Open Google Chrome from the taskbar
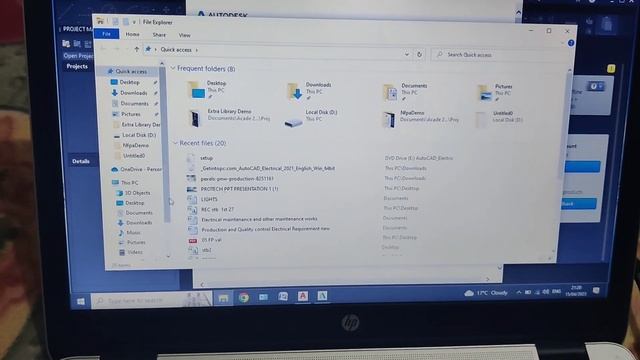This screenshot has height=360, width=640. point(244,298)
